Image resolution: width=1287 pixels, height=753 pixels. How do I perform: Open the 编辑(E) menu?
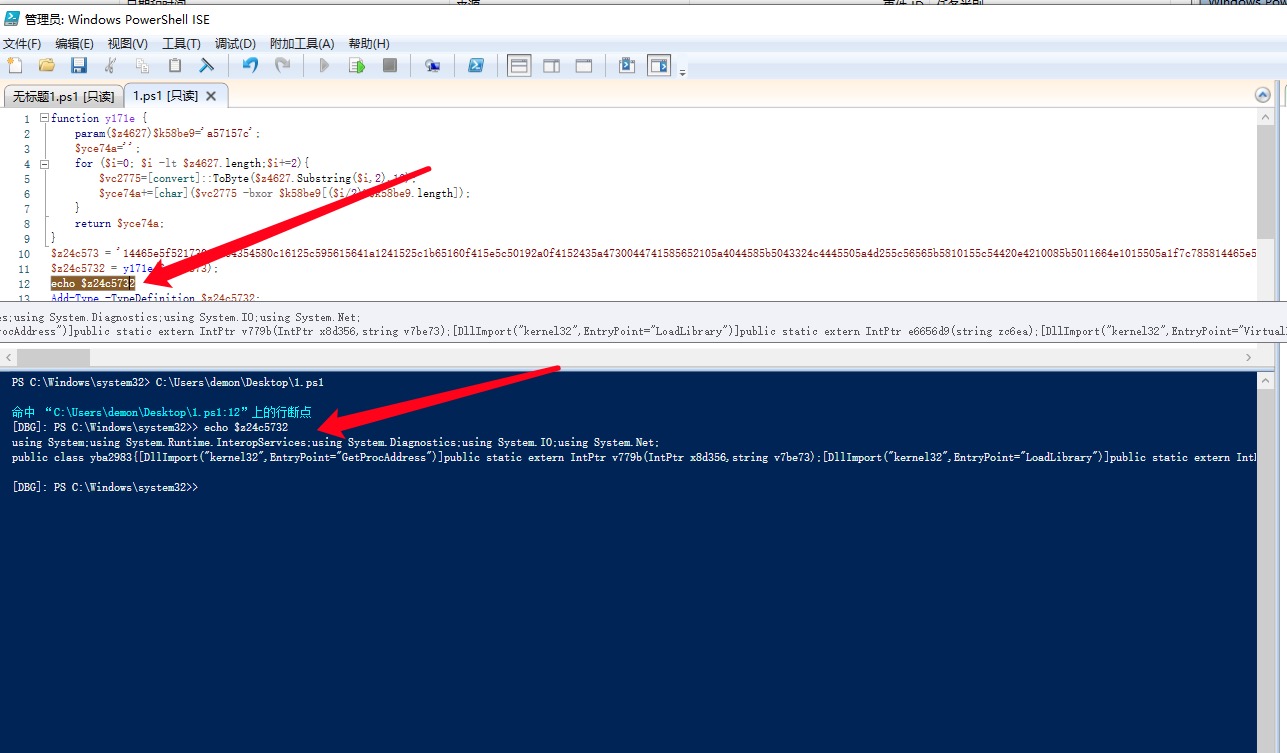74,44
